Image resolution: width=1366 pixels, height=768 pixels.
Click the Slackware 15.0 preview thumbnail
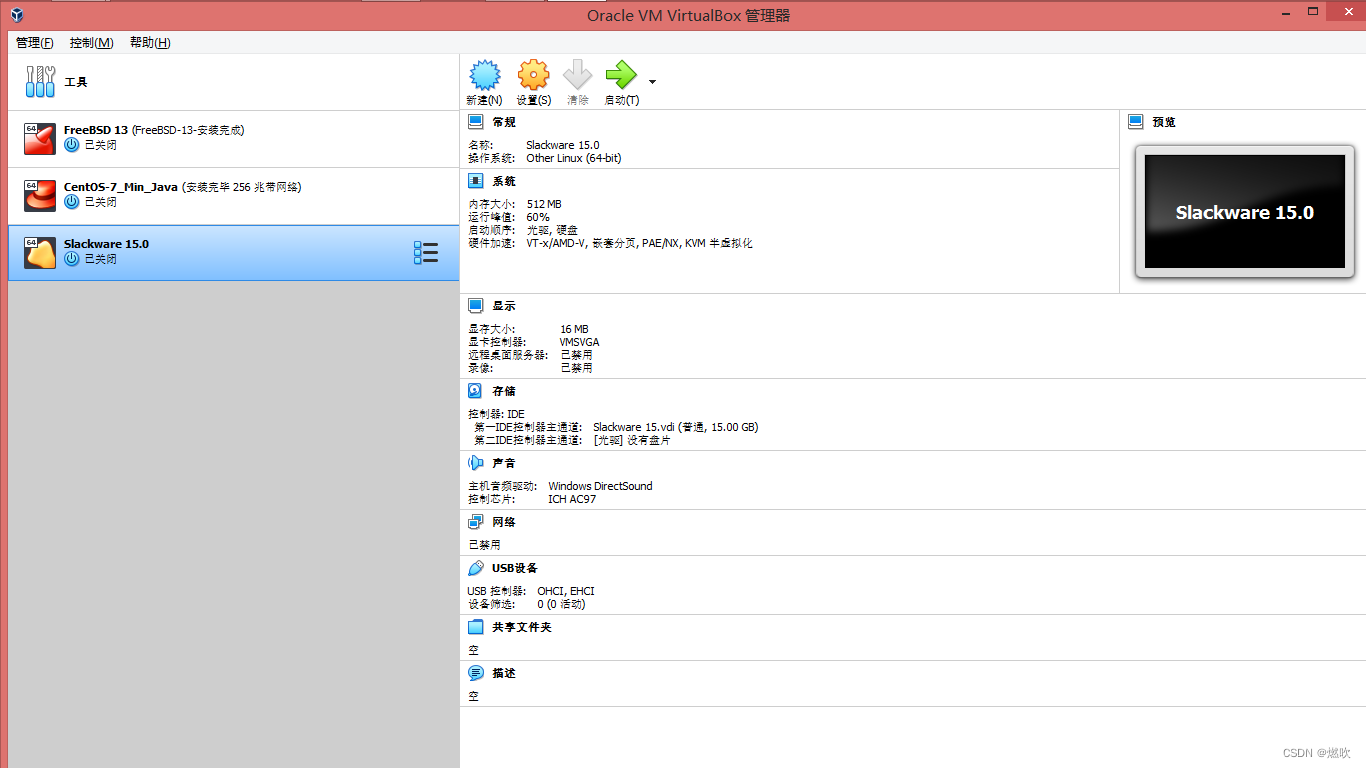click(1245, 212)
